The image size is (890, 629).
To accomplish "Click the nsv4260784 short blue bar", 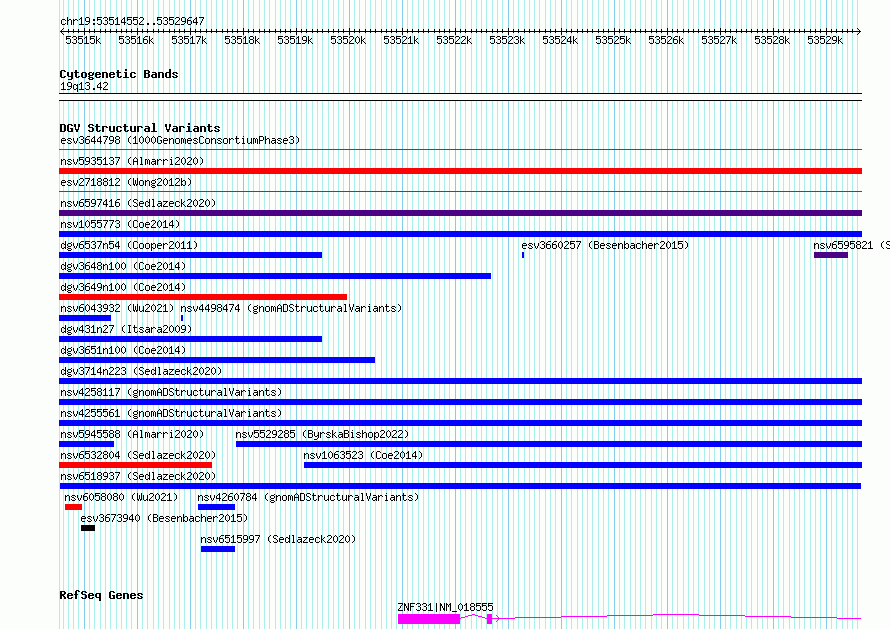I will [x=216, y=507].
